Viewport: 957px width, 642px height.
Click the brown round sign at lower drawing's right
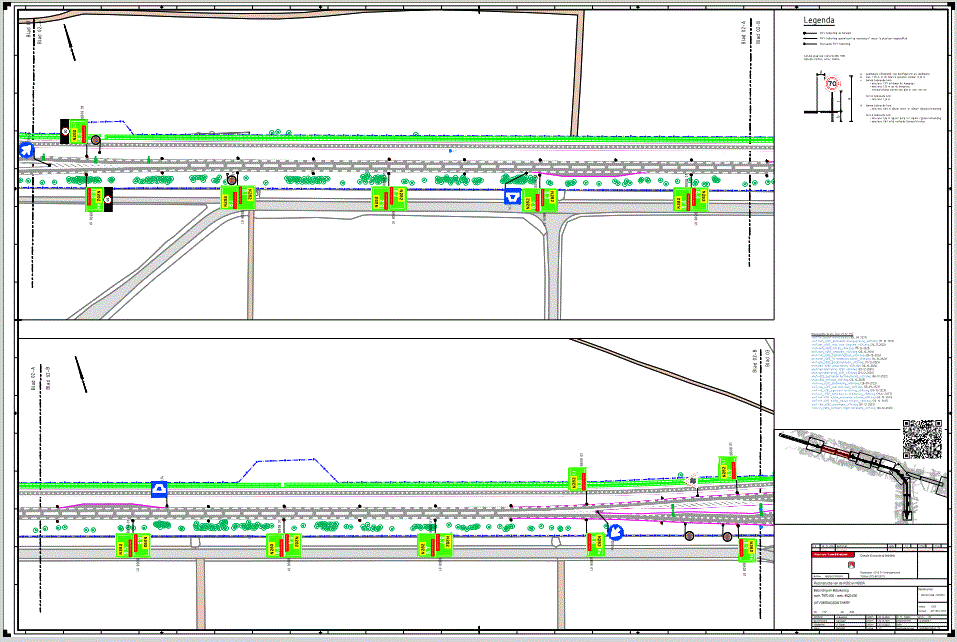(726, 537)
